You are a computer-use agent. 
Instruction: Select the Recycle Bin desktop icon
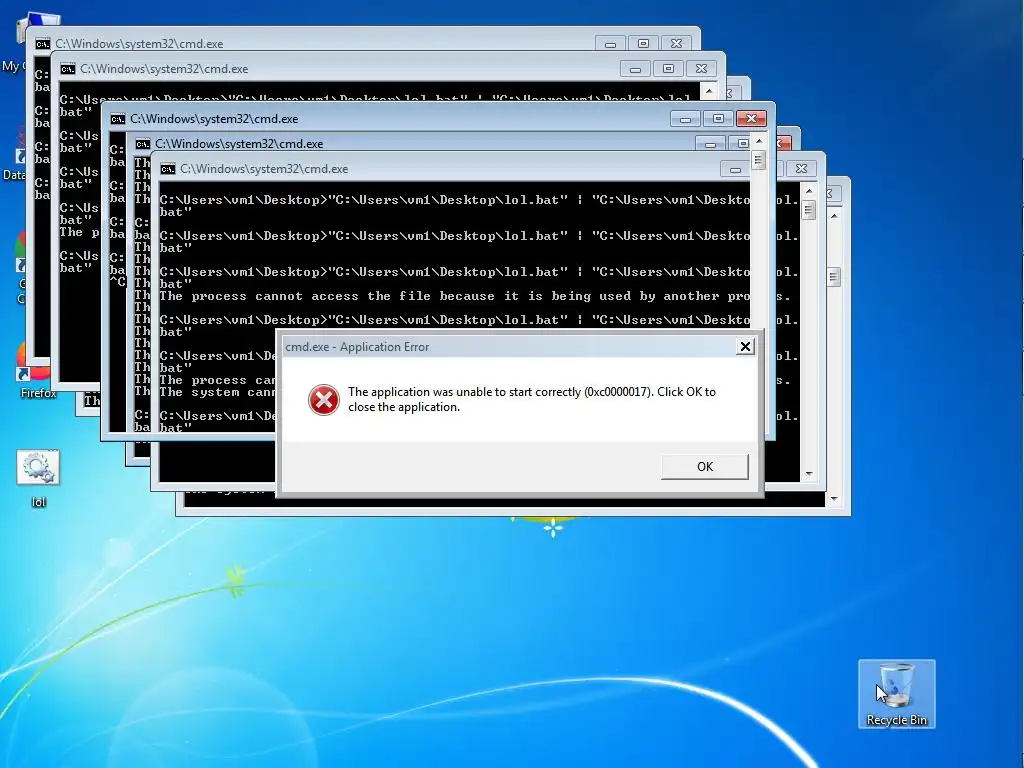[x=897, y=694]
